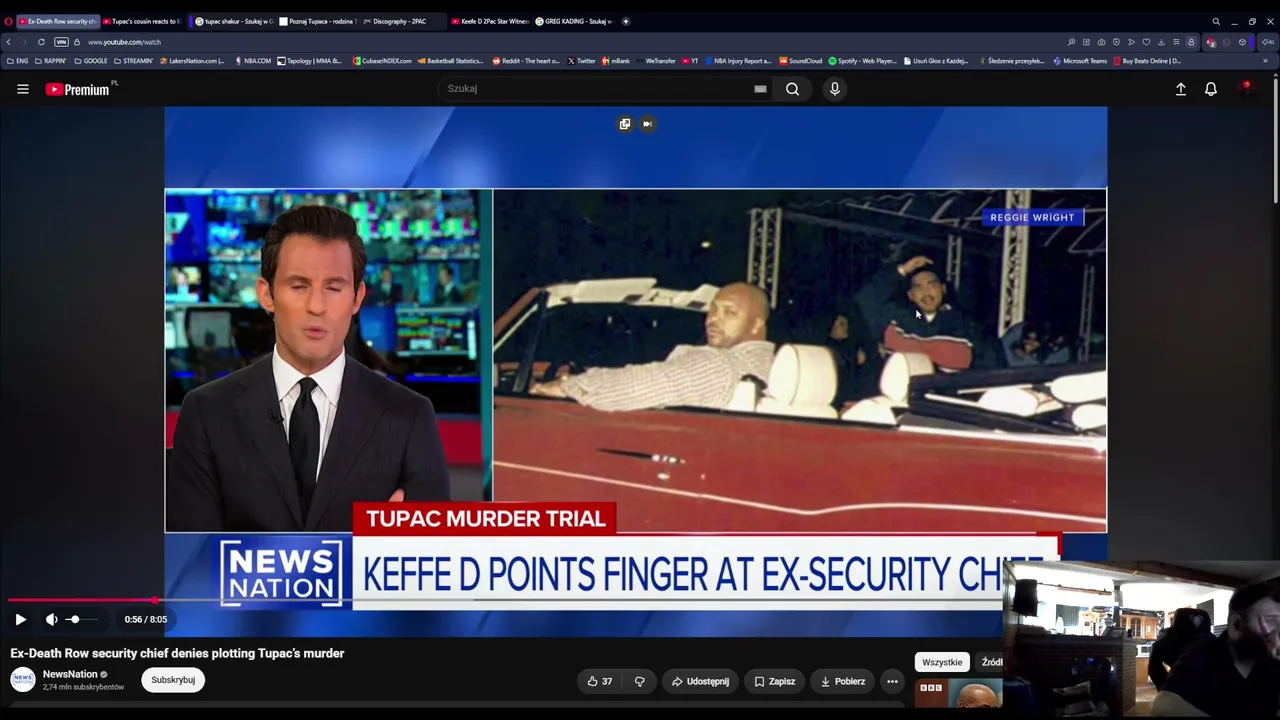Mute the video with the speaker icon
Viewport: 1280px width, 720px height.
tap(52, 619)
